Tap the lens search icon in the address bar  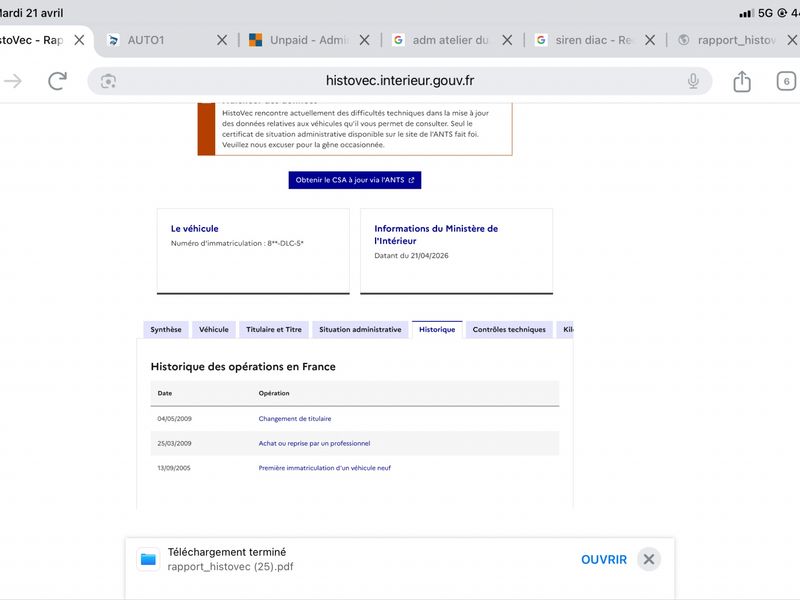(108, 81)
